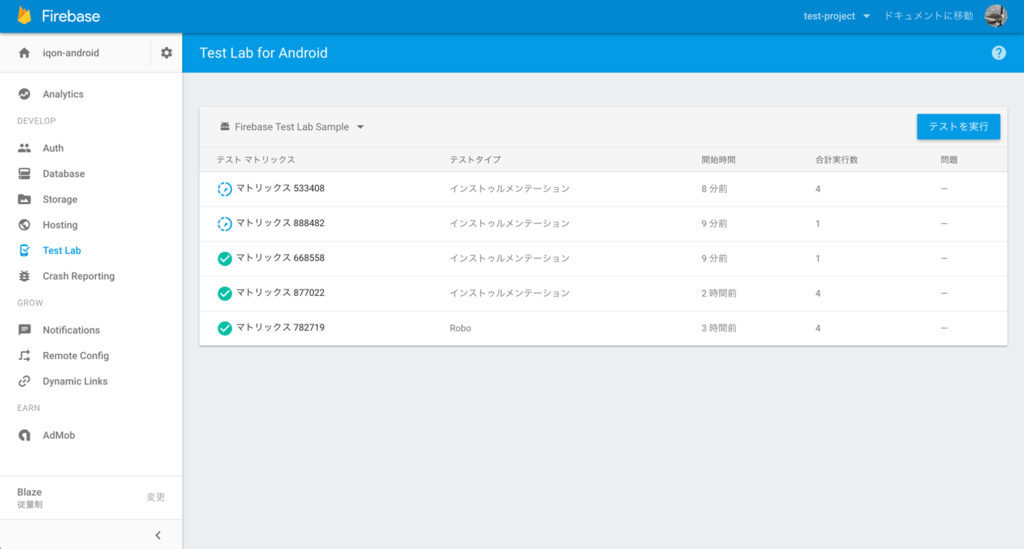Collapse the sidebar with chevron arrow

tap(158, 535)
